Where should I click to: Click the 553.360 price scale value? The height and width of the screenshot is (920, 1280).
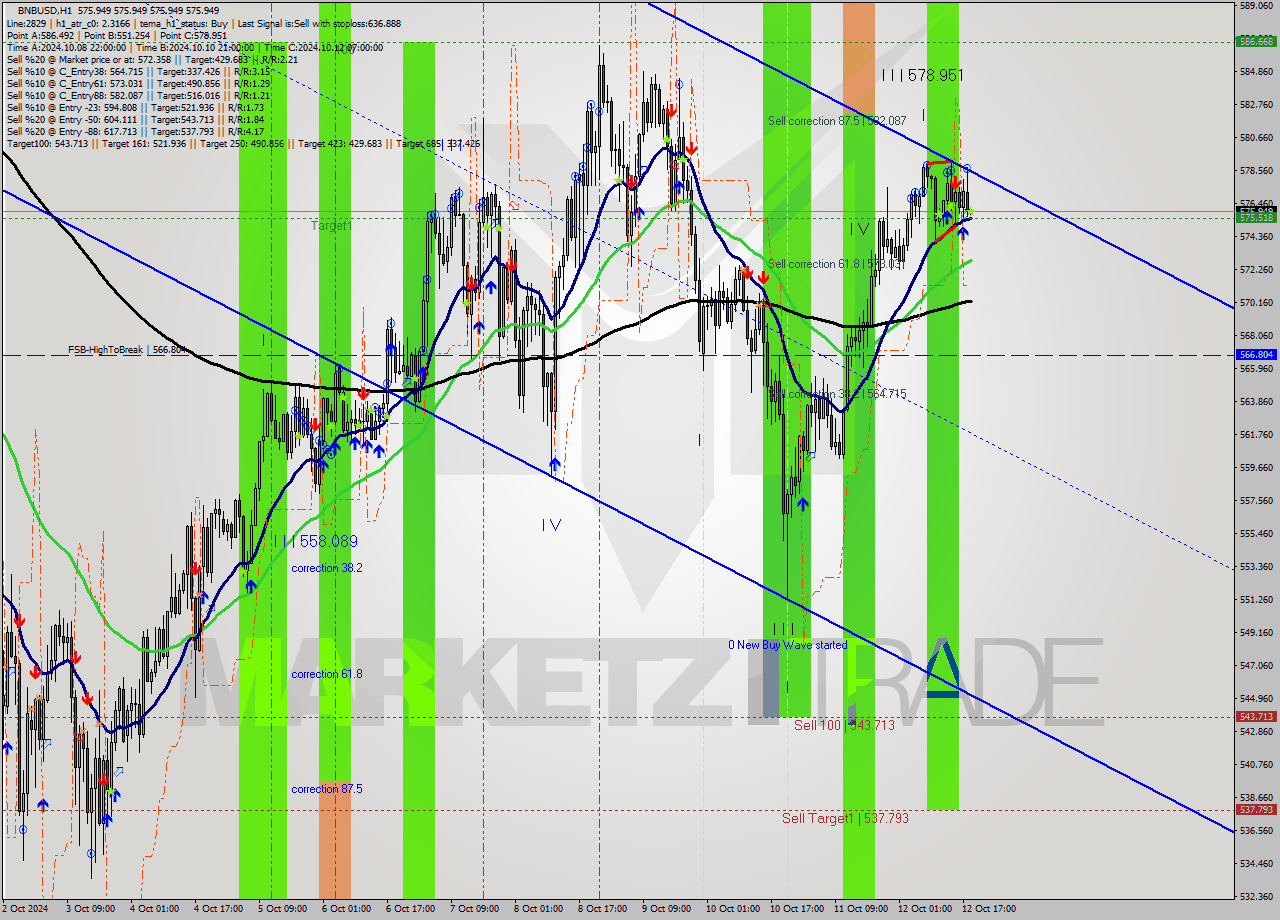coord(1256,566)
